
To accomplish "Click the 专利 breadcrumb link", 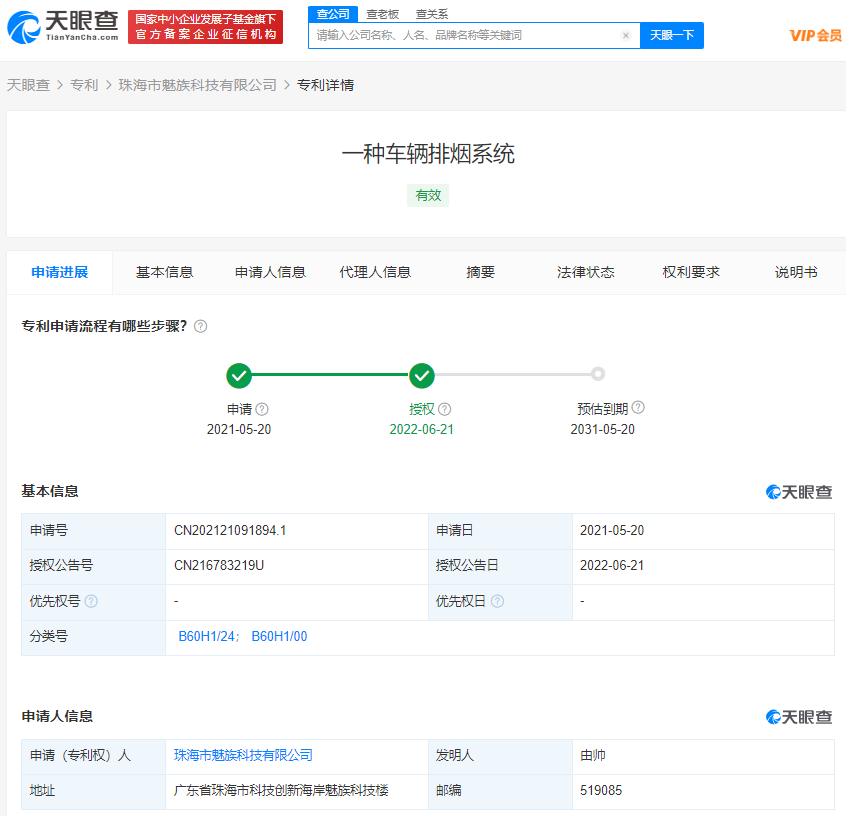I will pyautogui.click(x=86, y=85).
